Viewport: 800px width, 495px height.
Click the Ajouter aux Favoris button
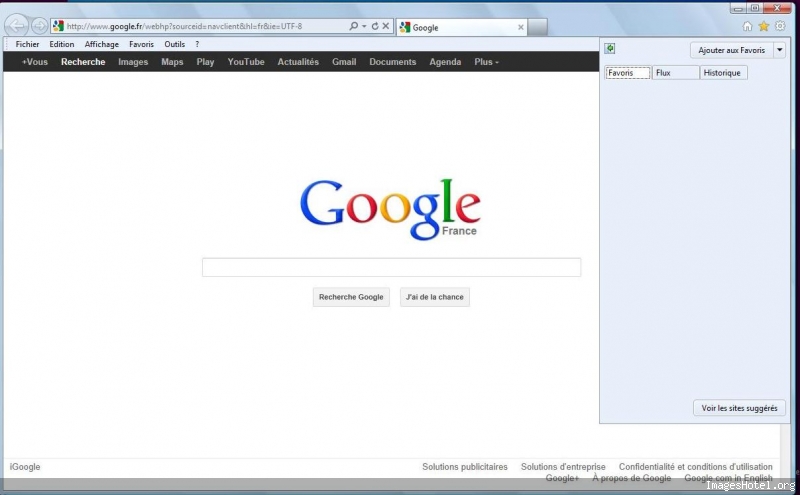732,50
